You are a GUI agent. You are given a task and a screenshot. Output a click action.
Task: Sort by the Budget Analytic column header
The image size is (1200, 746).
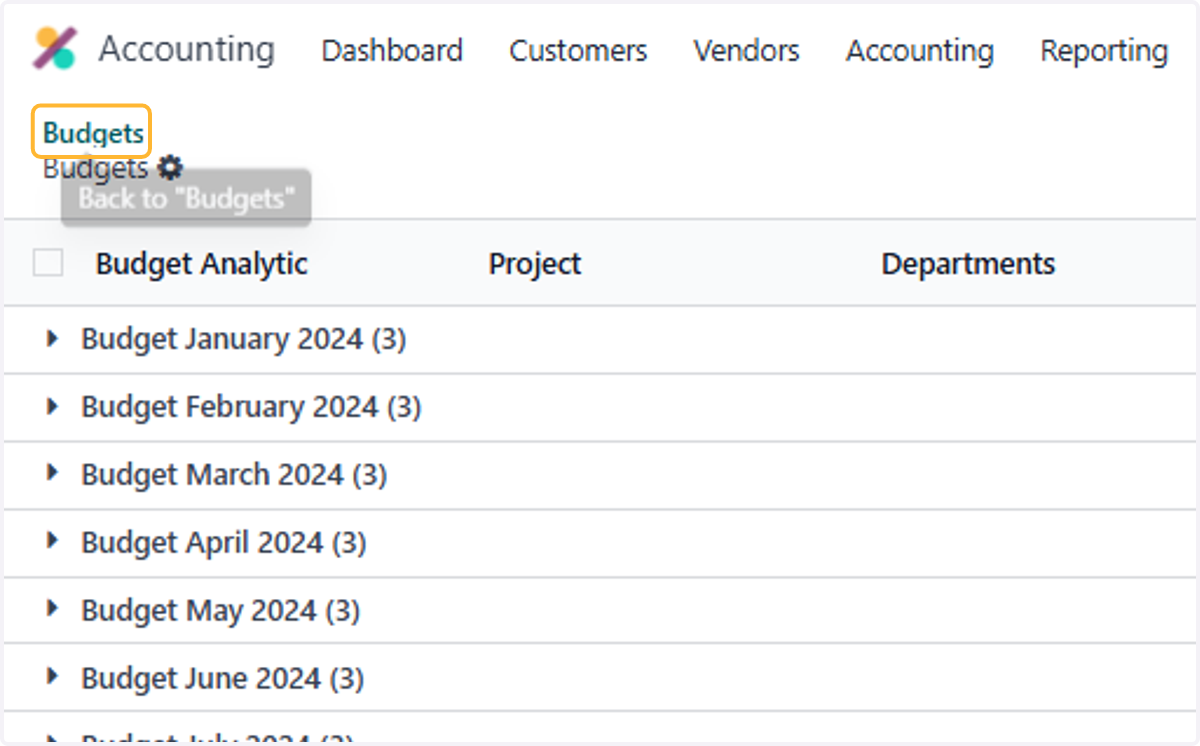201,264
